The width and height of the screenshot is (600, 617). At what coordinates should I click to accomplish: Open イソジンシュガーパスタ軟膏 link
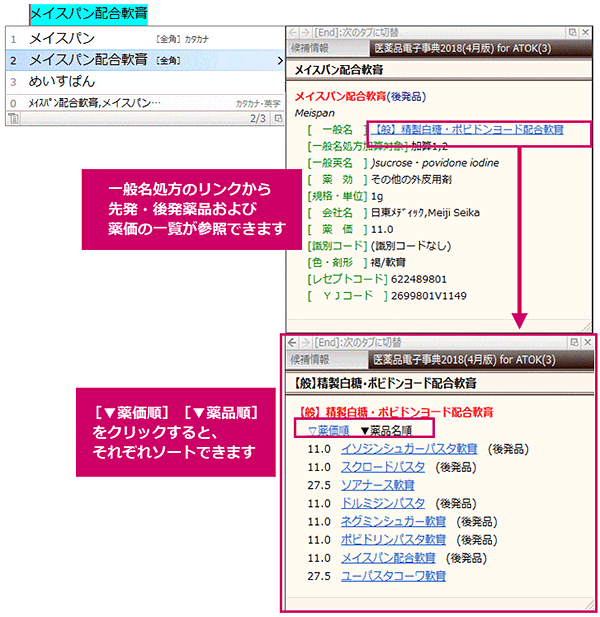pos(409,449)
